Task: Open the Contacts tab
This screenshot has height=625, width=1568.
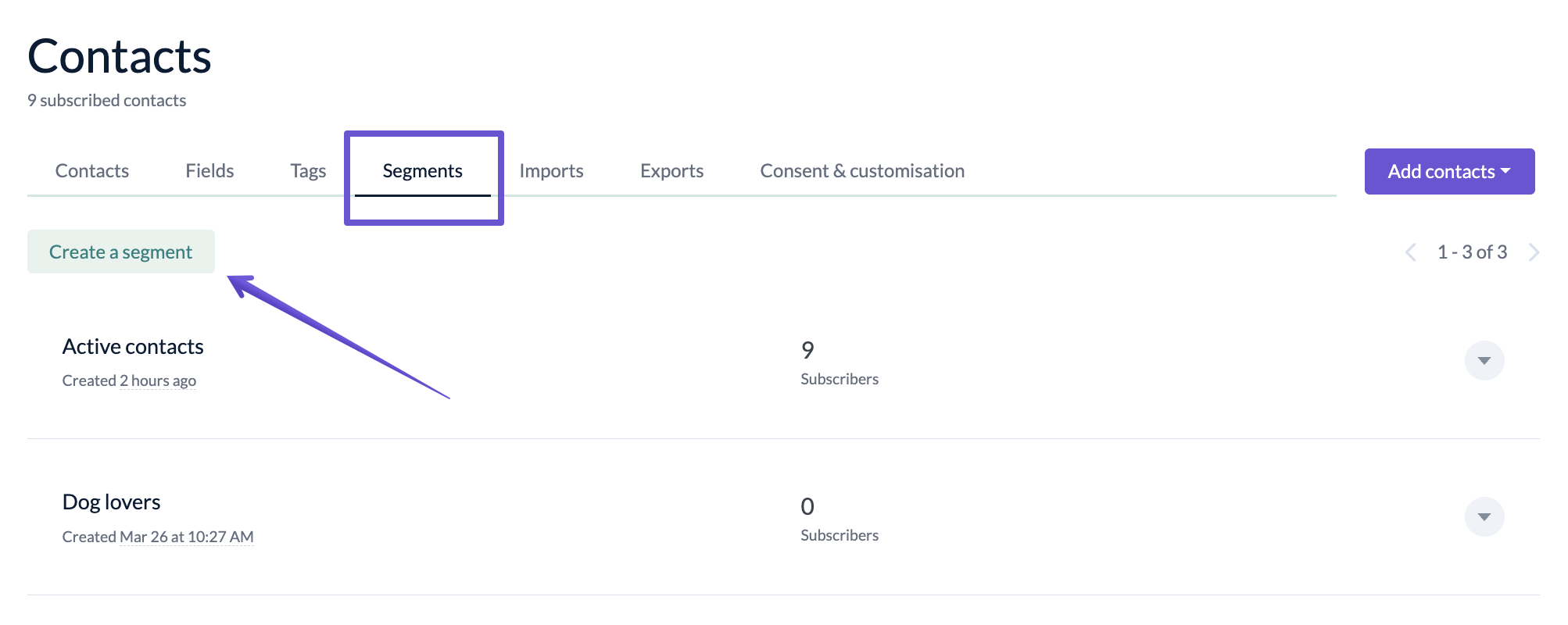Action: click(91, 171)
